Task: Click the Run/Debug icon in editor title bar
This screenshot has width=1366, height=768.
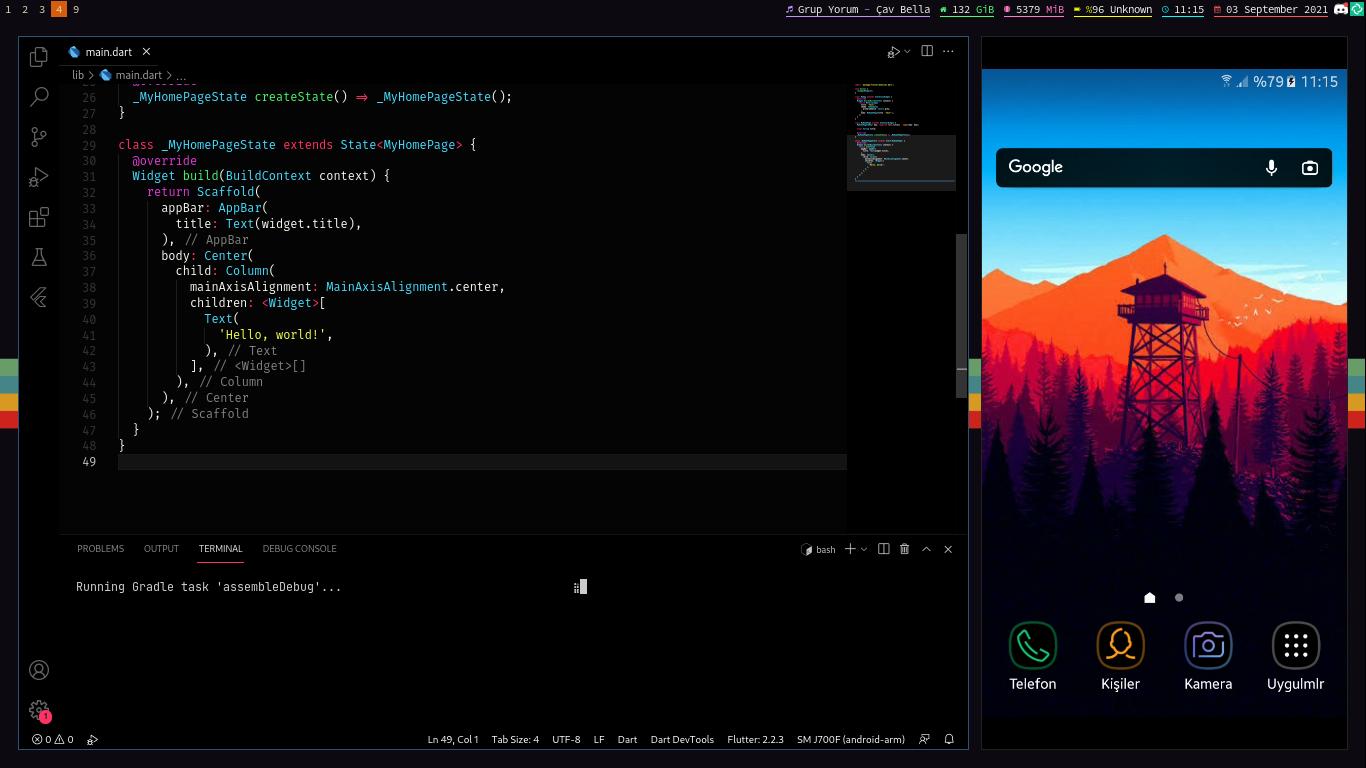Action: click(x=894, y=51)
